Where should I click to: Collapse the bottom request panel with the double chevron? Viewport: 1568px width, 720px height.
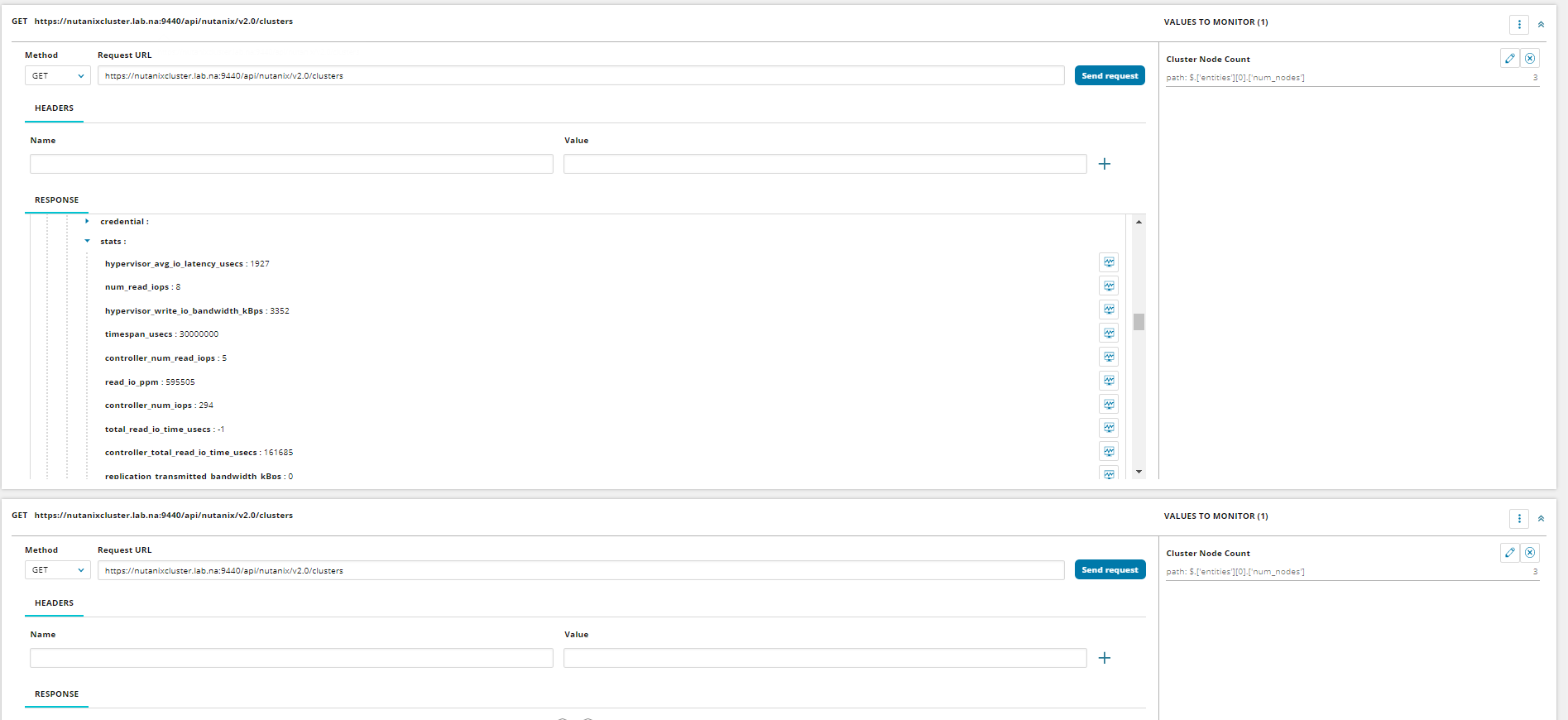tap(1541, 518)
